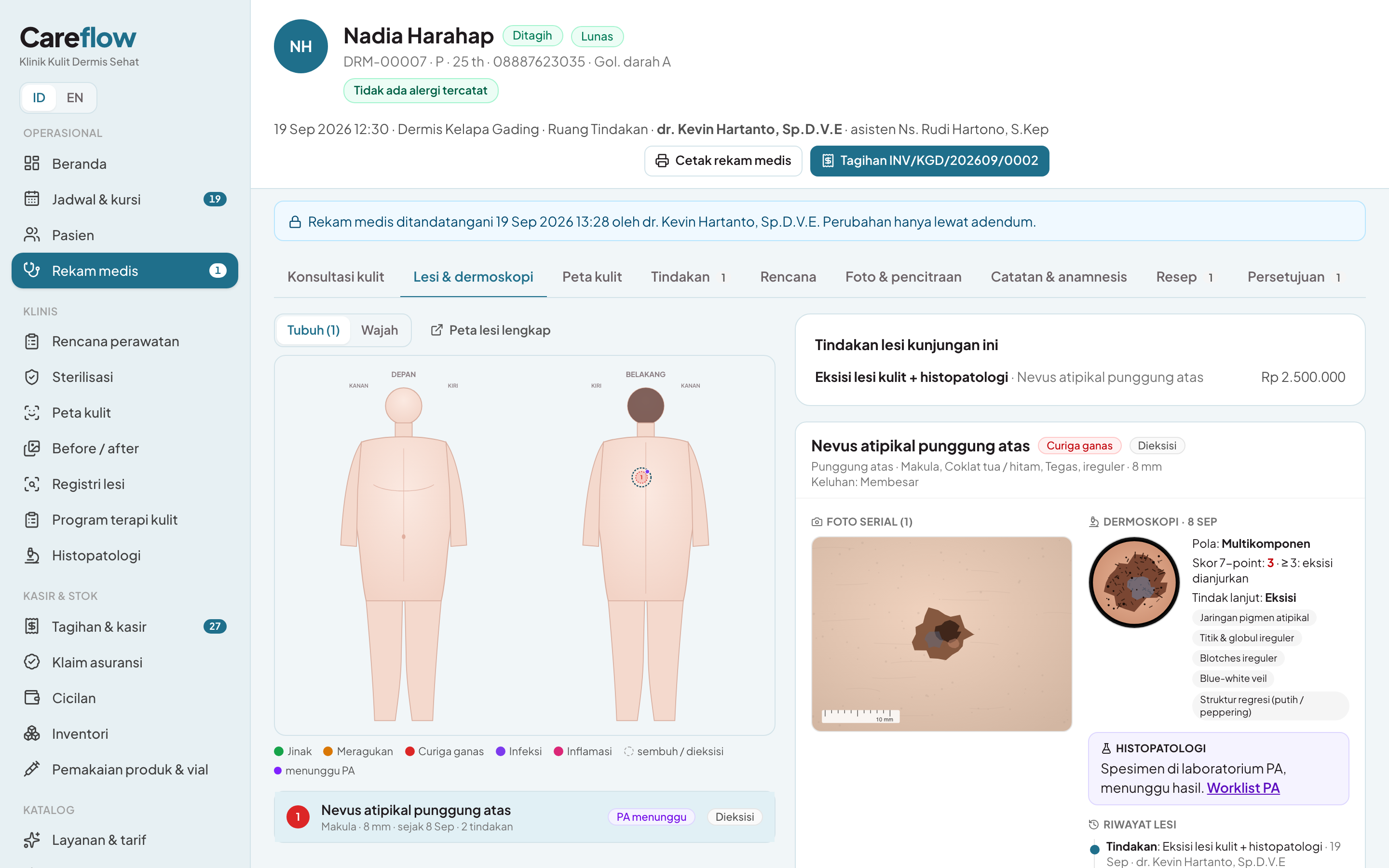Open the Konsultasi kulit tab
The image size is (1389, 868).
(x=336, y=277)
